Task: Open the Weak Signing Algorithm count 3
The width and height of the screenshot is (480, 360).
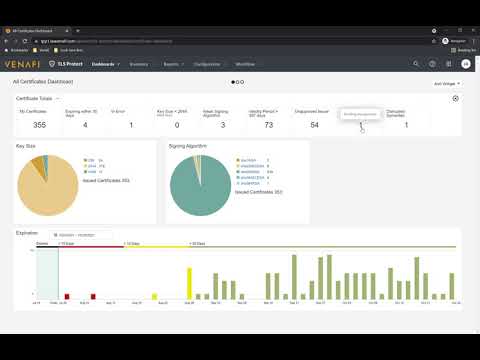Action: coord(223,125)
